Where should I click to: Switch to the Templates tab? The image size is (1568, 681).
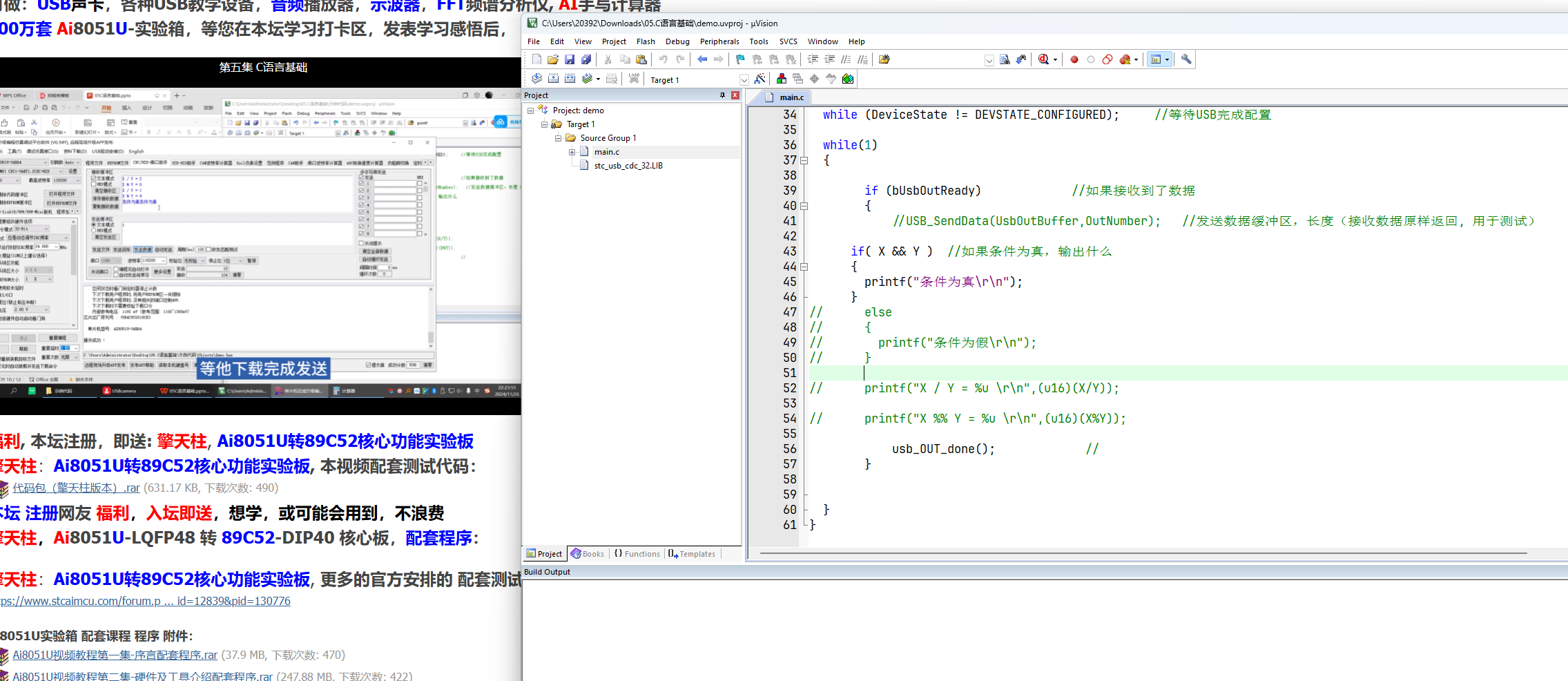pyautogui.click(x=692, y=554)
